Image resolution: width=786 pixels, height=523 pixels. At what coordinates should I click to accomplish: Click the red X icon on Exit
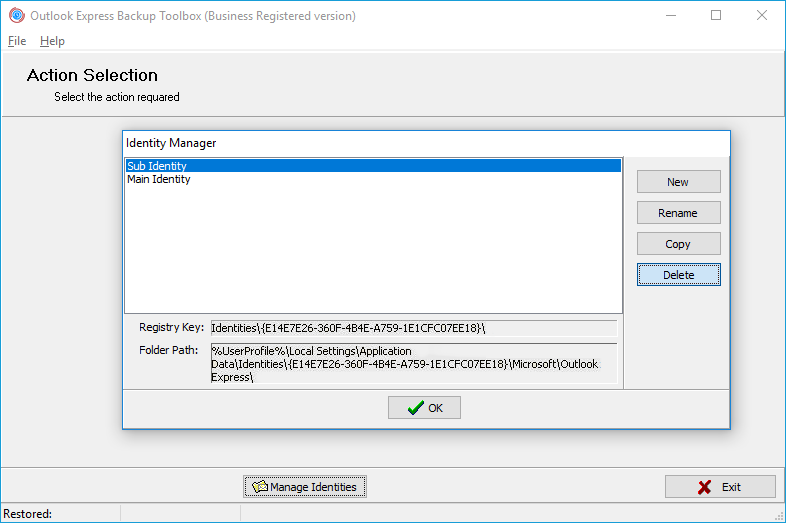click(x=705, y=487)
